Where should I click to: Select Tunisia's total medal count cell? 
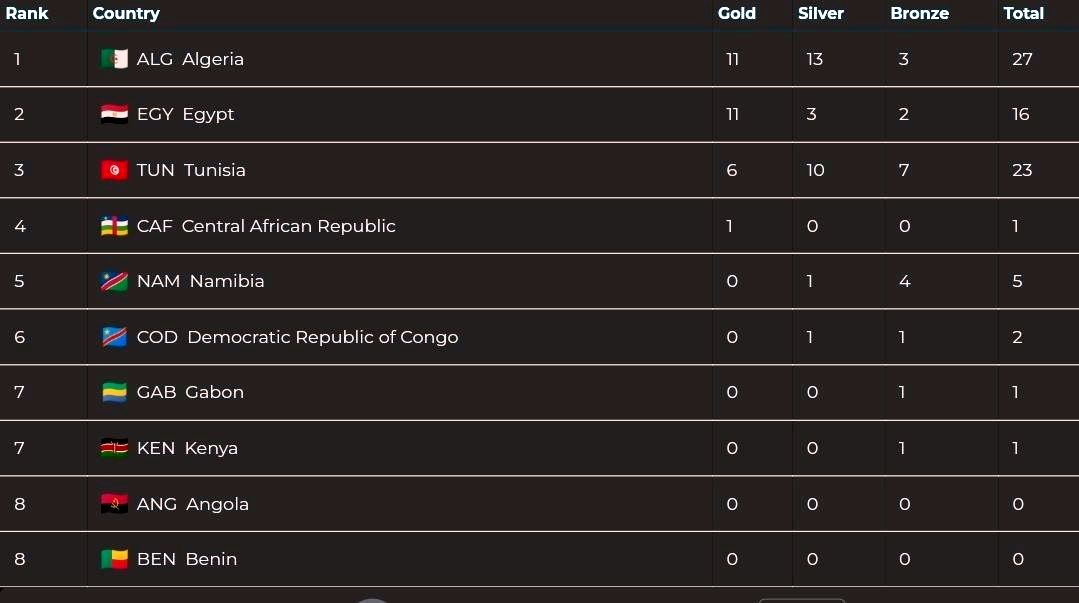click(x=1021, y=170)
